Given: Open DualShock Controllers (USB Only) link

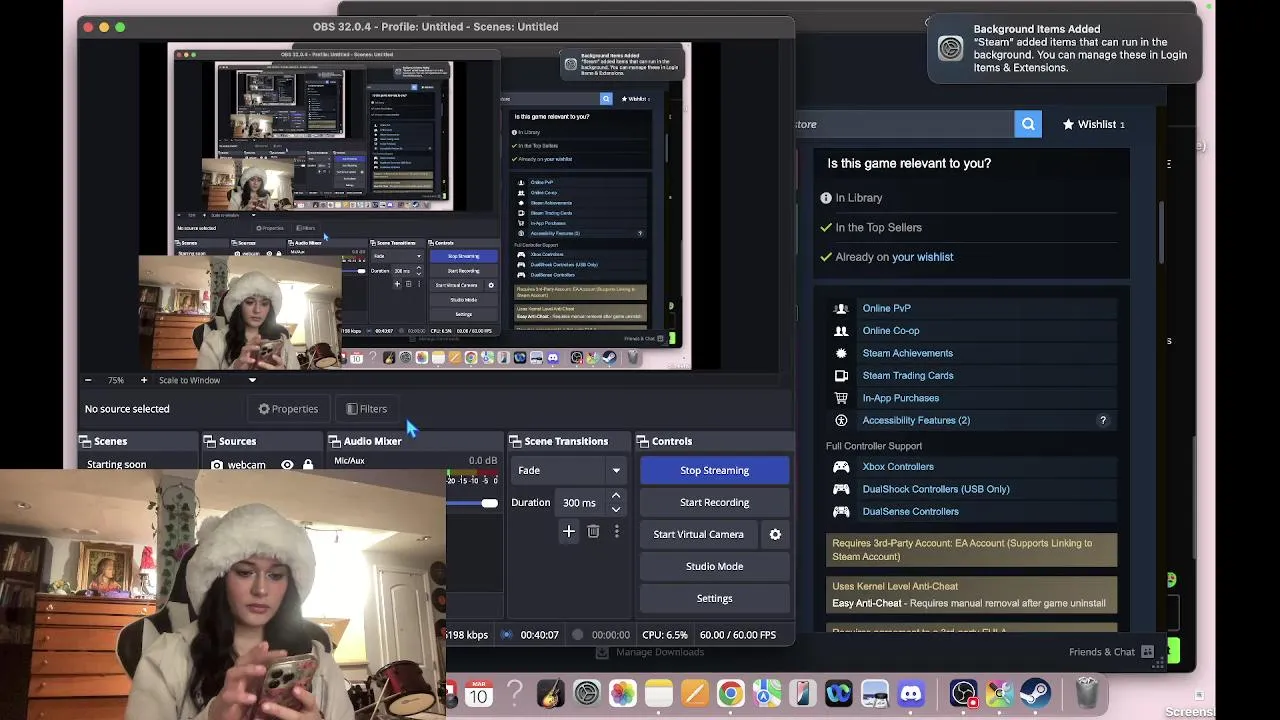Looking at the screenshot, I should [x=936, y=489].
